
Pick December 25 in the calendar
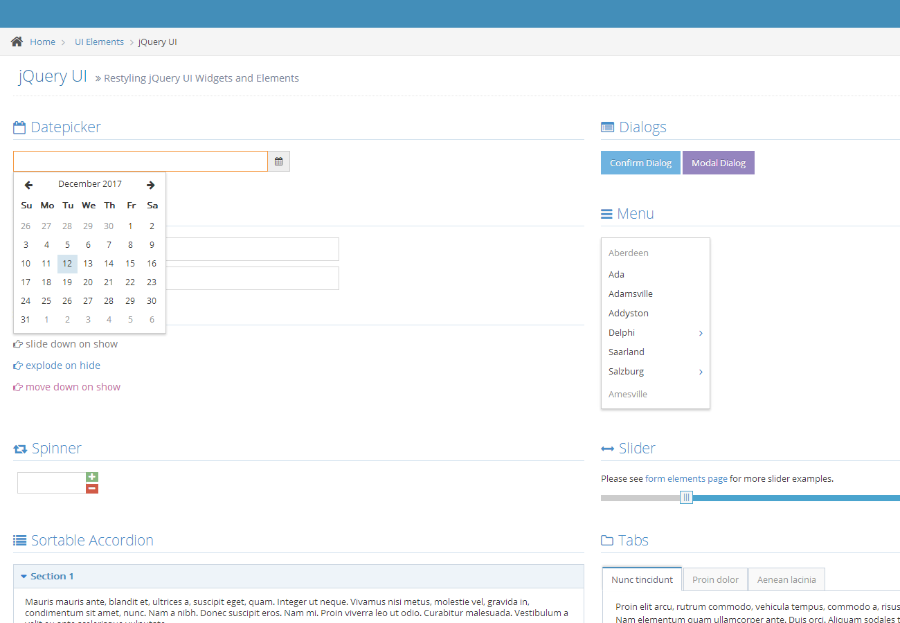point(46,301)
